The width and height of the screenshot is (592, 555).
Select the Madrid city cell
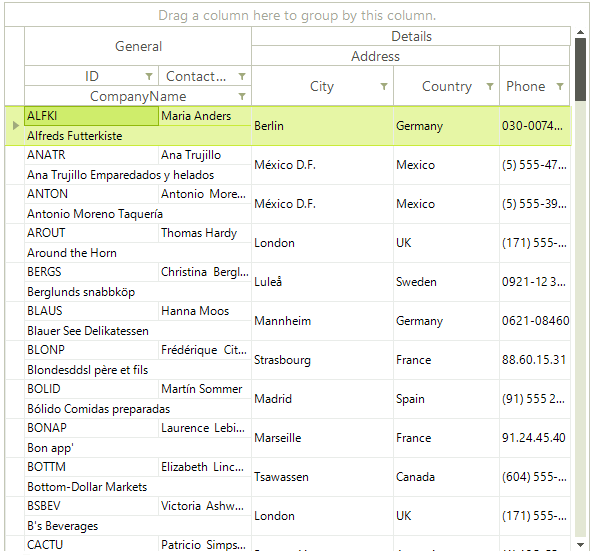pyautogui.click(x=322, y=399)
